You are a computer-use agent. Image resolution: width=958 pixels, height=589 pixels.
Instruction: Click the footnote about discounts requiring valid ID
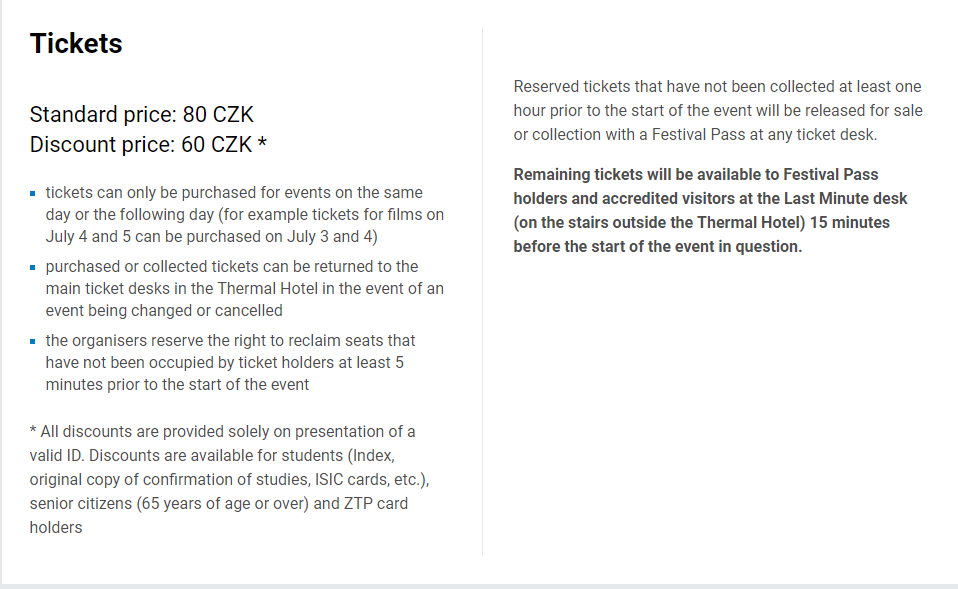(222, 479)
